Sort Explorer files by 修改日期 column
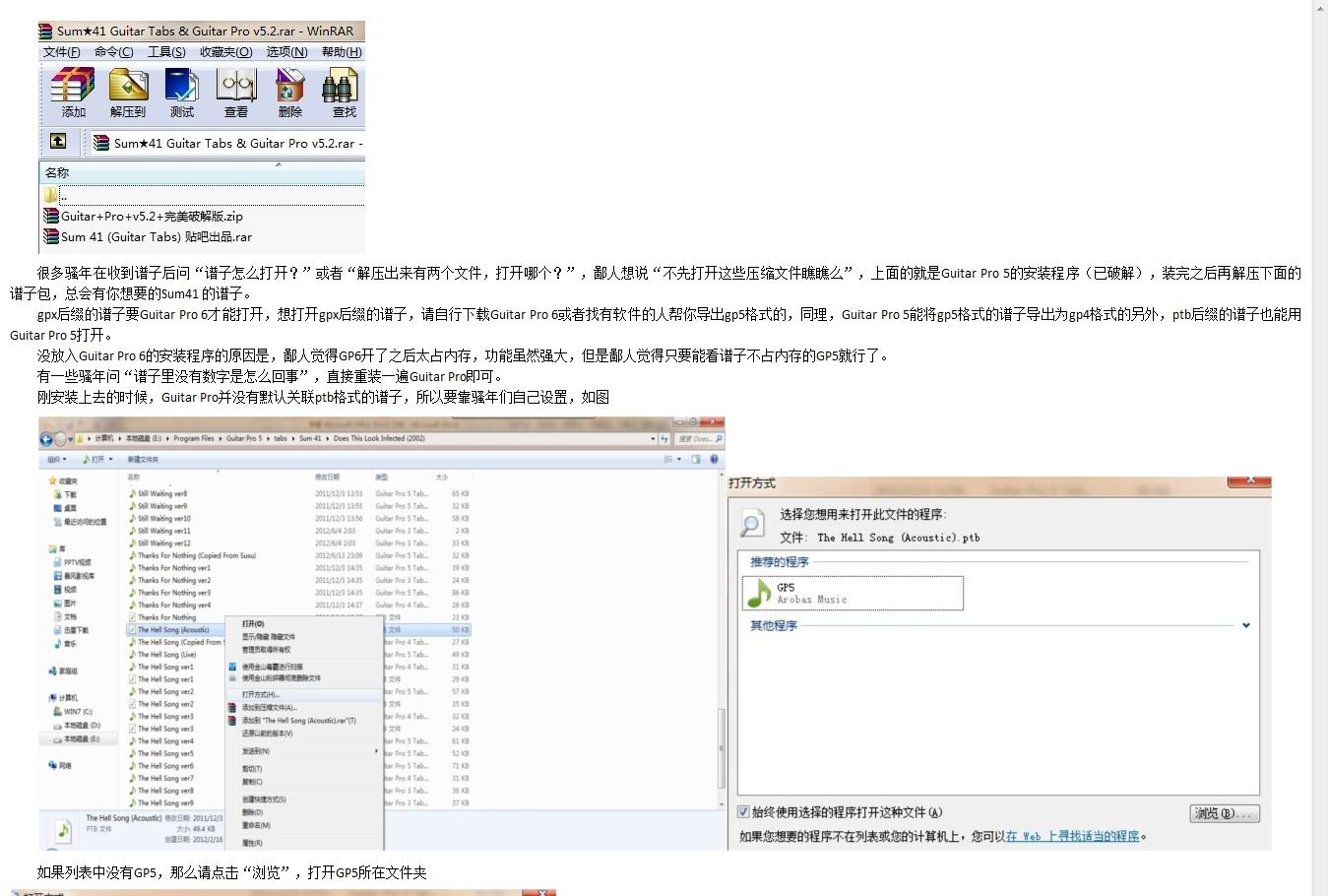 click(327, 477)
